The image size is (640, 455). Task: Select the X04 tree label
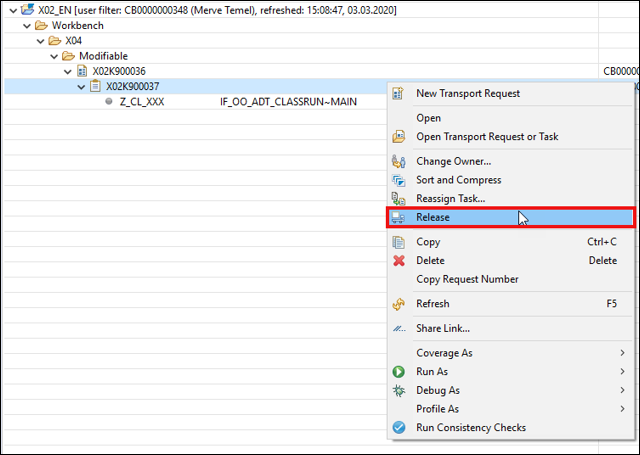click(x=73, y=41)
